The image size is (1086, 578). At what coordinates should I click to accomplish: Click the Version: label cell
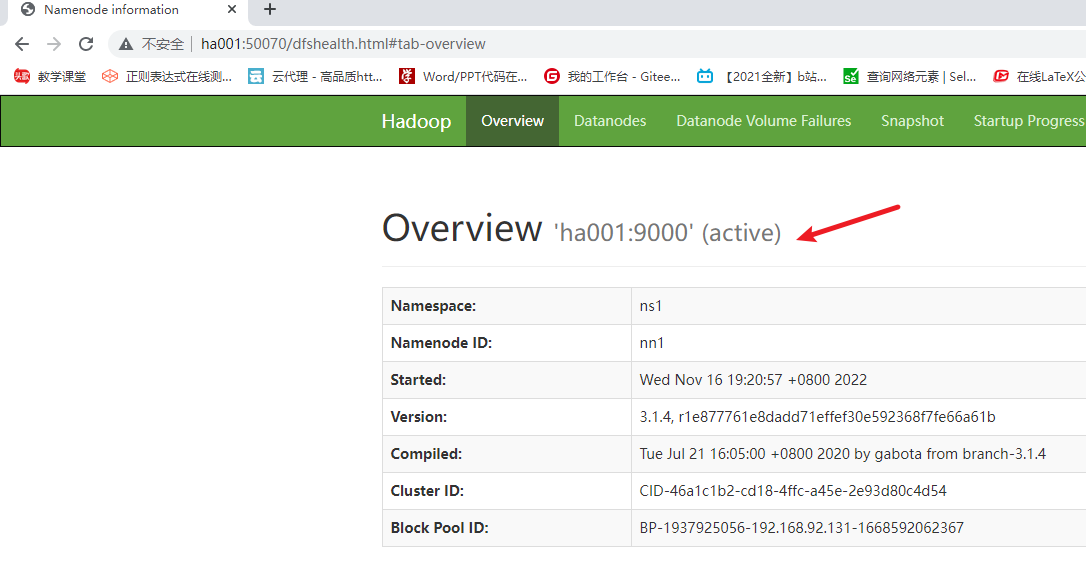coord(507,417)
